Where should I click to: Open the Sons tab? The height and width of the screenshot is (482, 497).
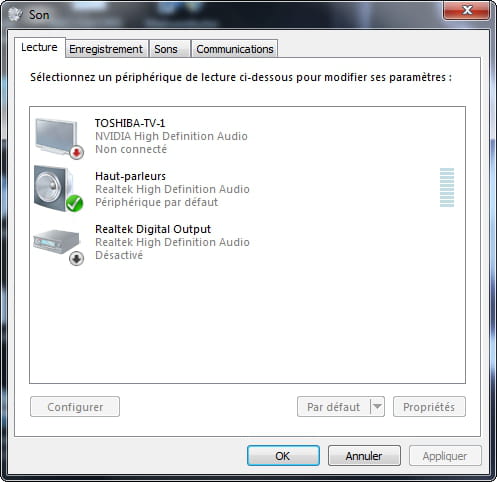pos(166,49)
